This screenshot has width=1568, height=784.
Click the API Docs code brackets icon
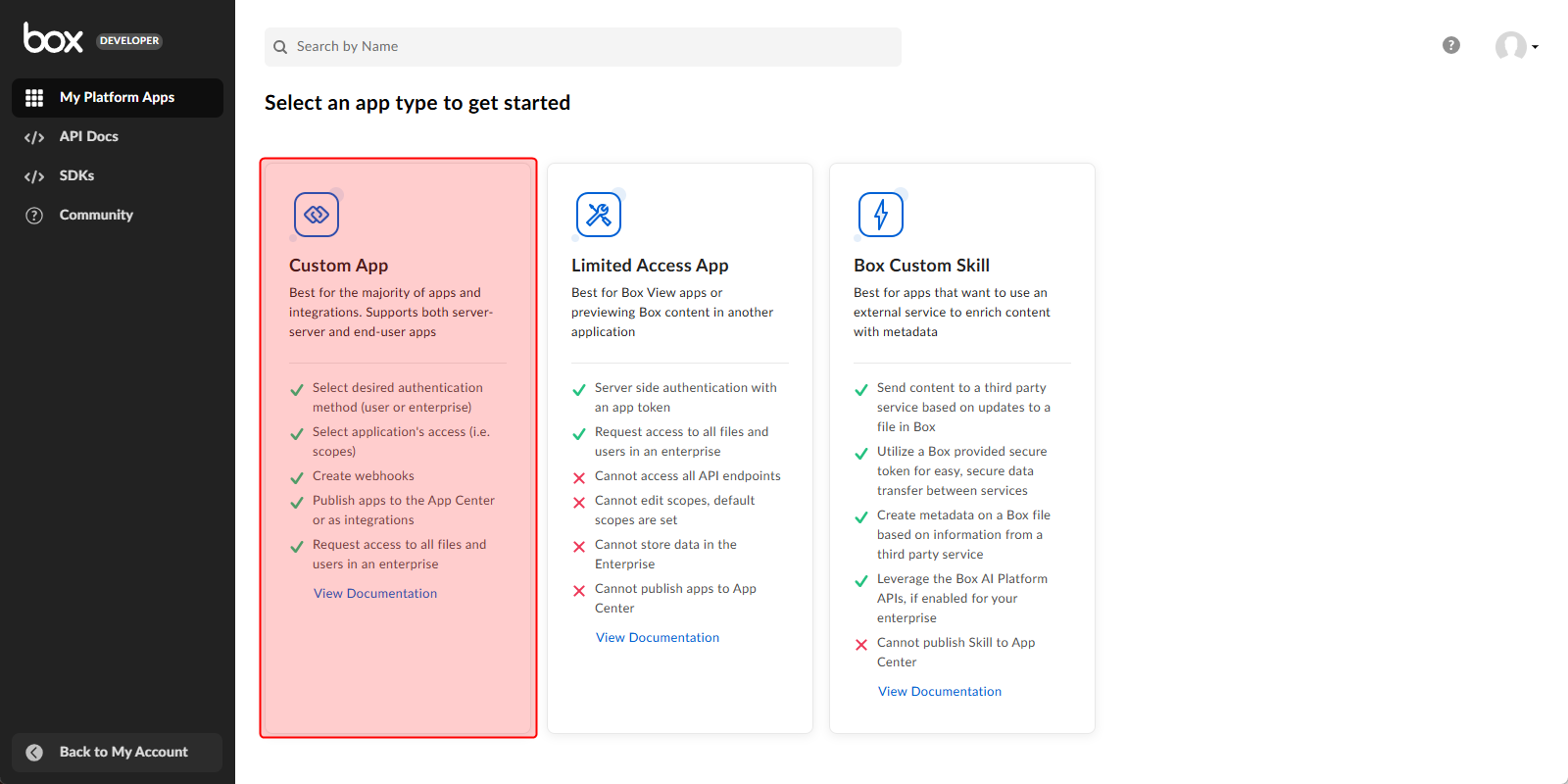[x=34, y=137]
